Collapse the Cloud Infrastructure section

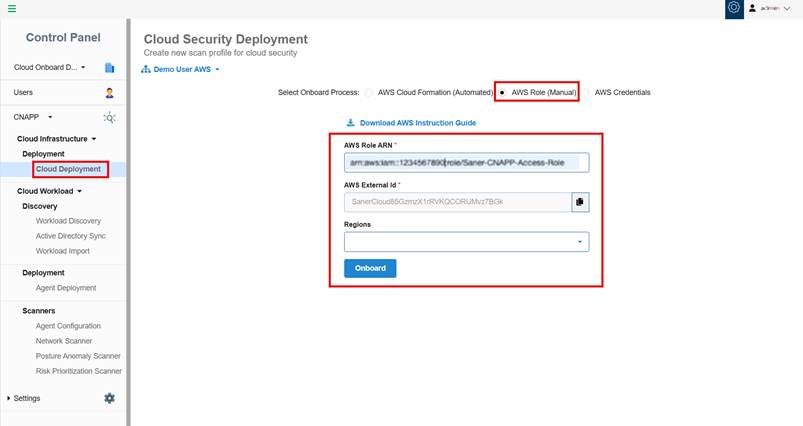coord(56,139)
